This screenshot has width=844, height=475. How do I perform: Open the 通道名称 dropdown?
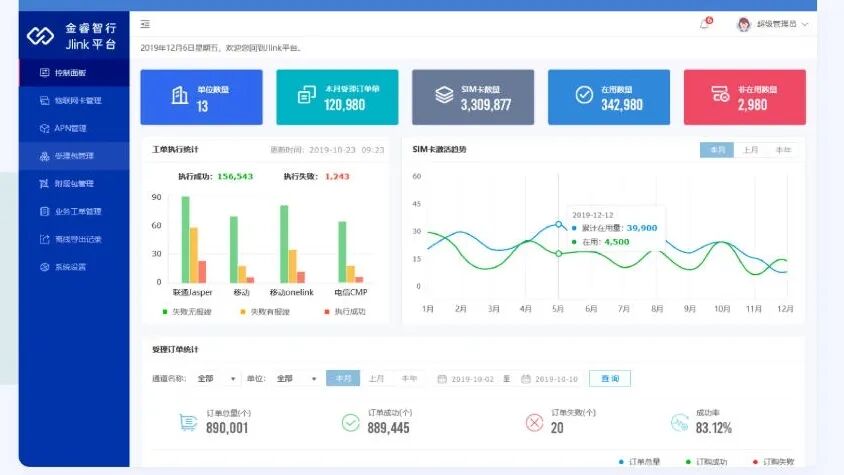click(217, 379)
